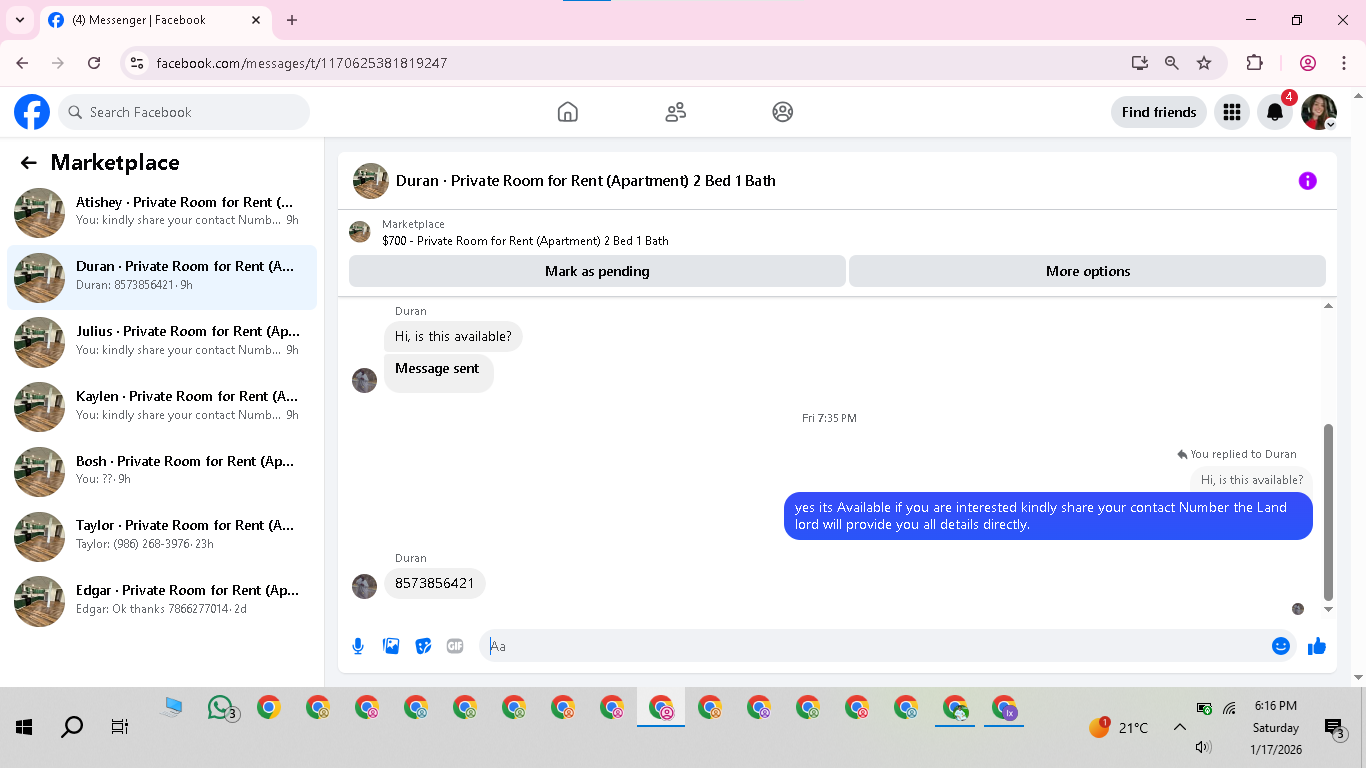Open conversation information purple icon
Screen dimensions: 1366x768
[x=1307, y=181]
